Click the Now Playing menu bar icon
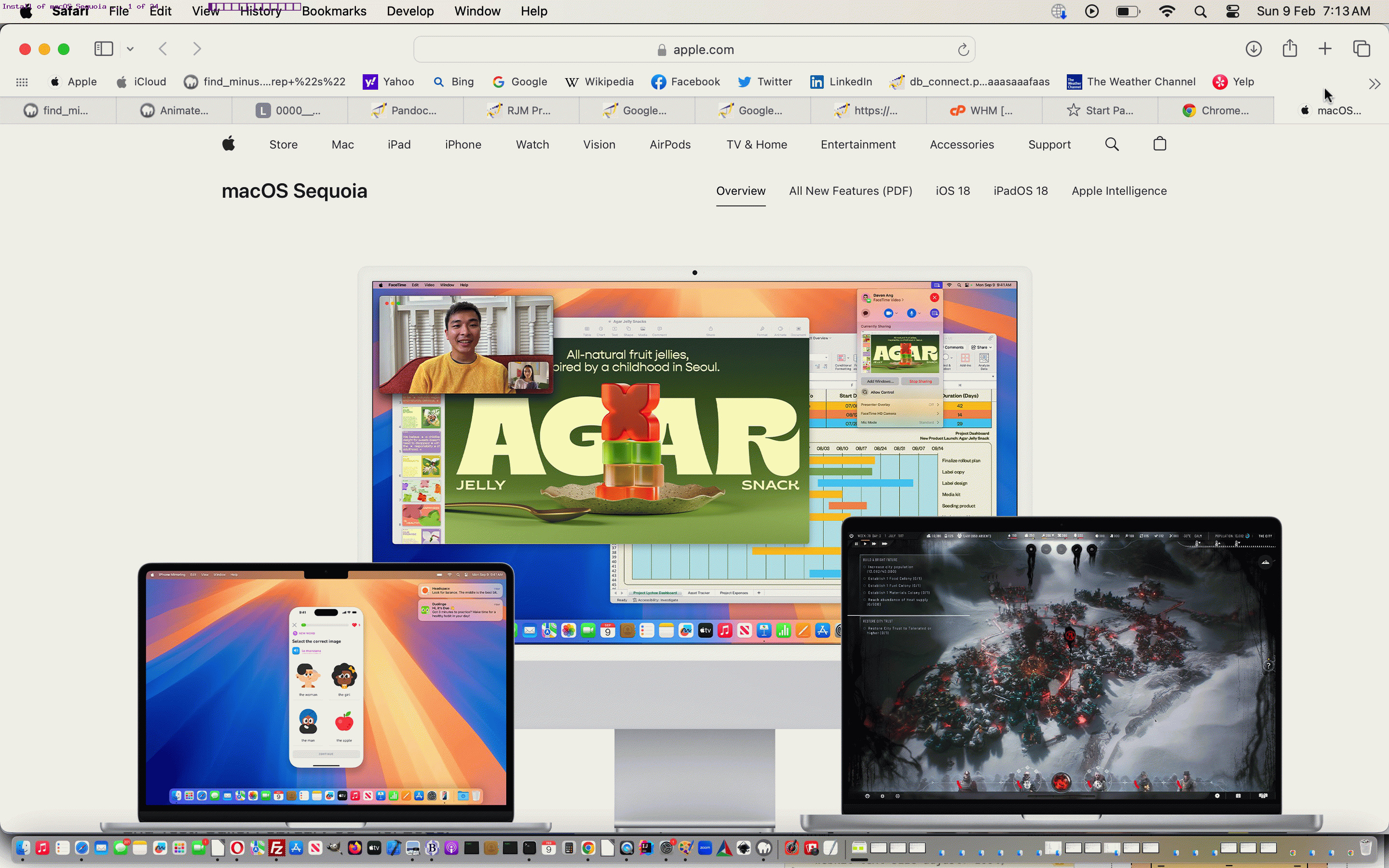The height and width of the screenshot is (868, 1389). [x=1092, y=12]
